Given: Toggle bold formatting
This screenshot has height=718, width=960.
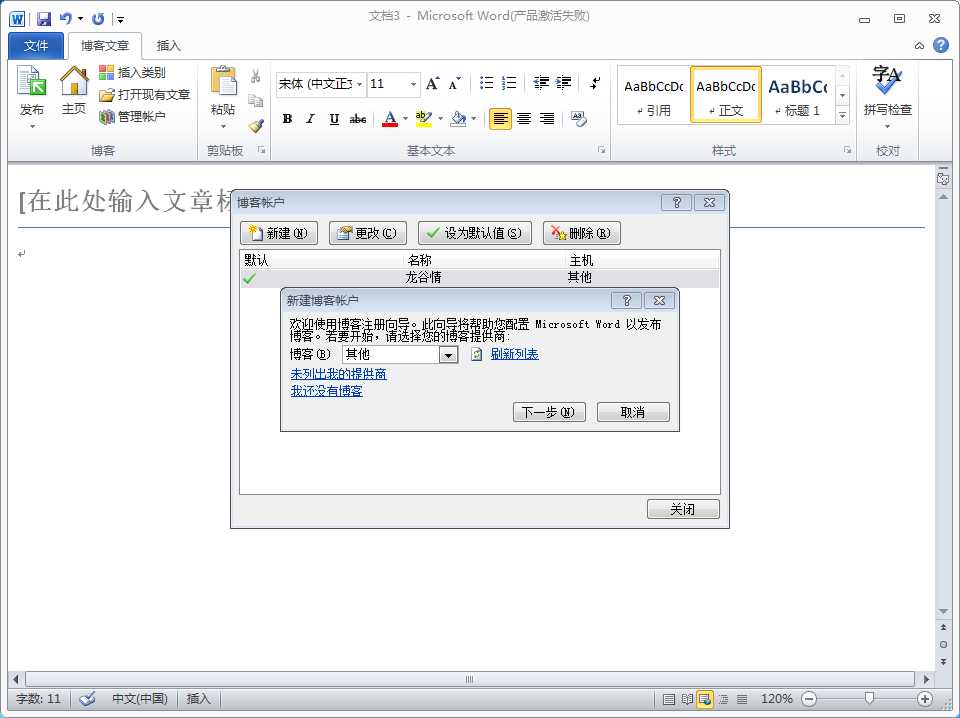Looking at the screenshot, I should click(x=287, y=119).
